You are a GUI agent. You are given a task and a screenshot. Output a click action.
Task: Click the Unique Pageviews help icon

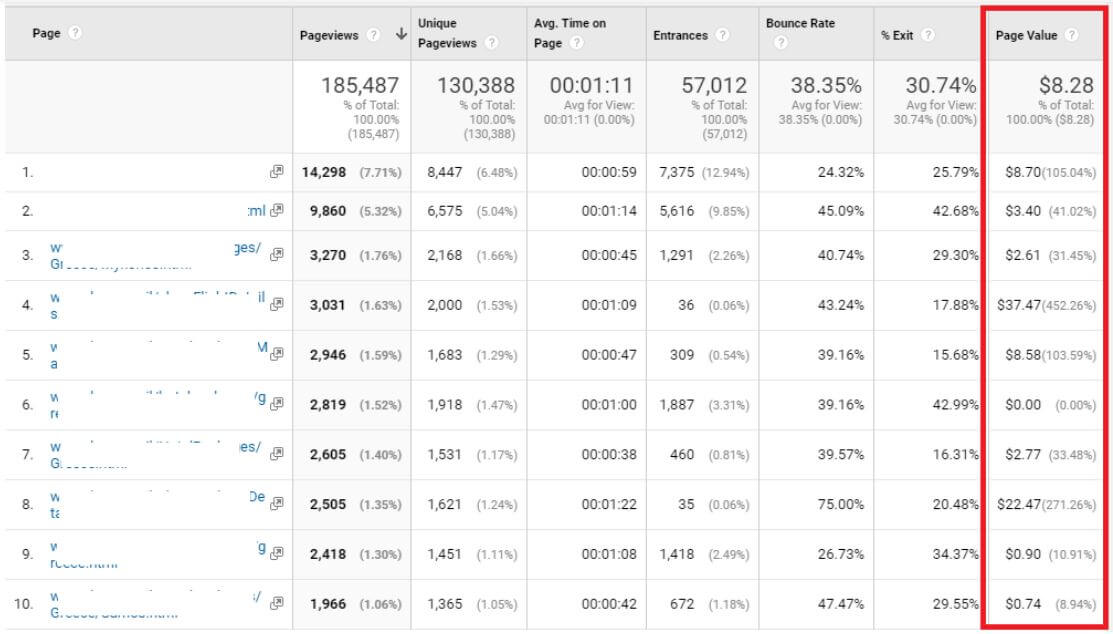click(491, 42)
